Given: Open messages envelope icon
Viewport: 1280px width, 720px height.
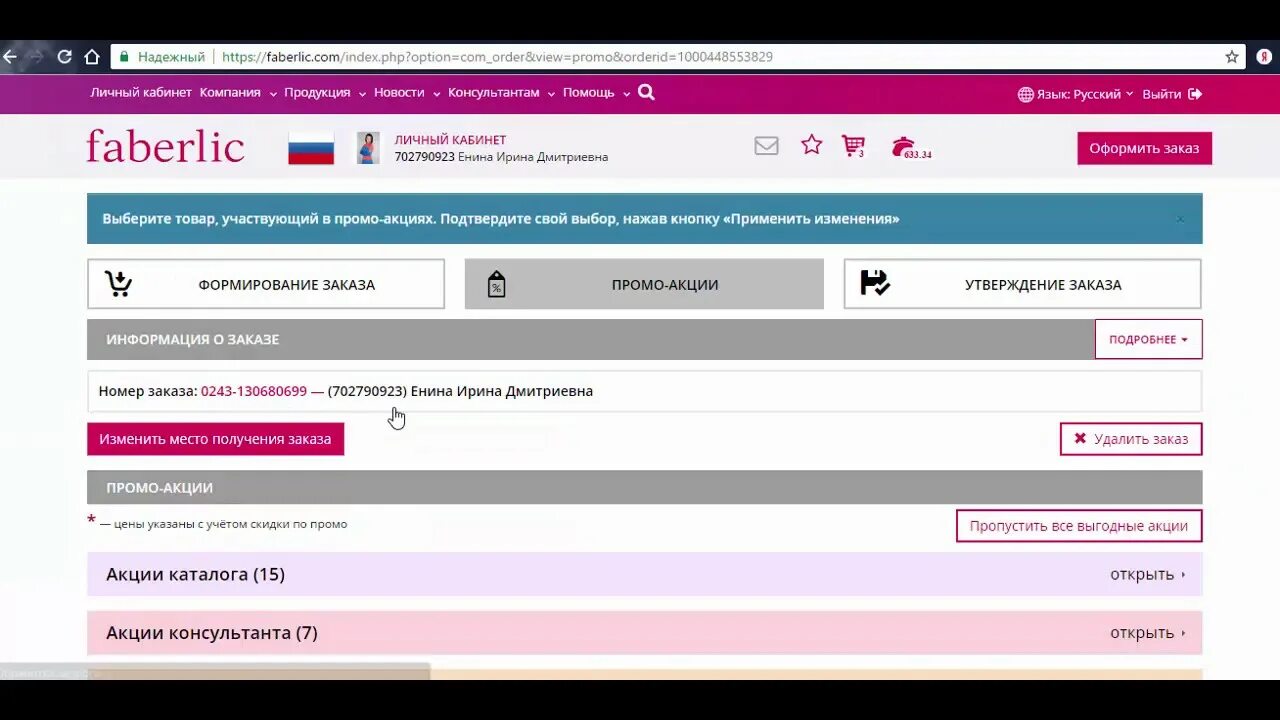Looking at the screenshot, I should [x=766, y=146].
